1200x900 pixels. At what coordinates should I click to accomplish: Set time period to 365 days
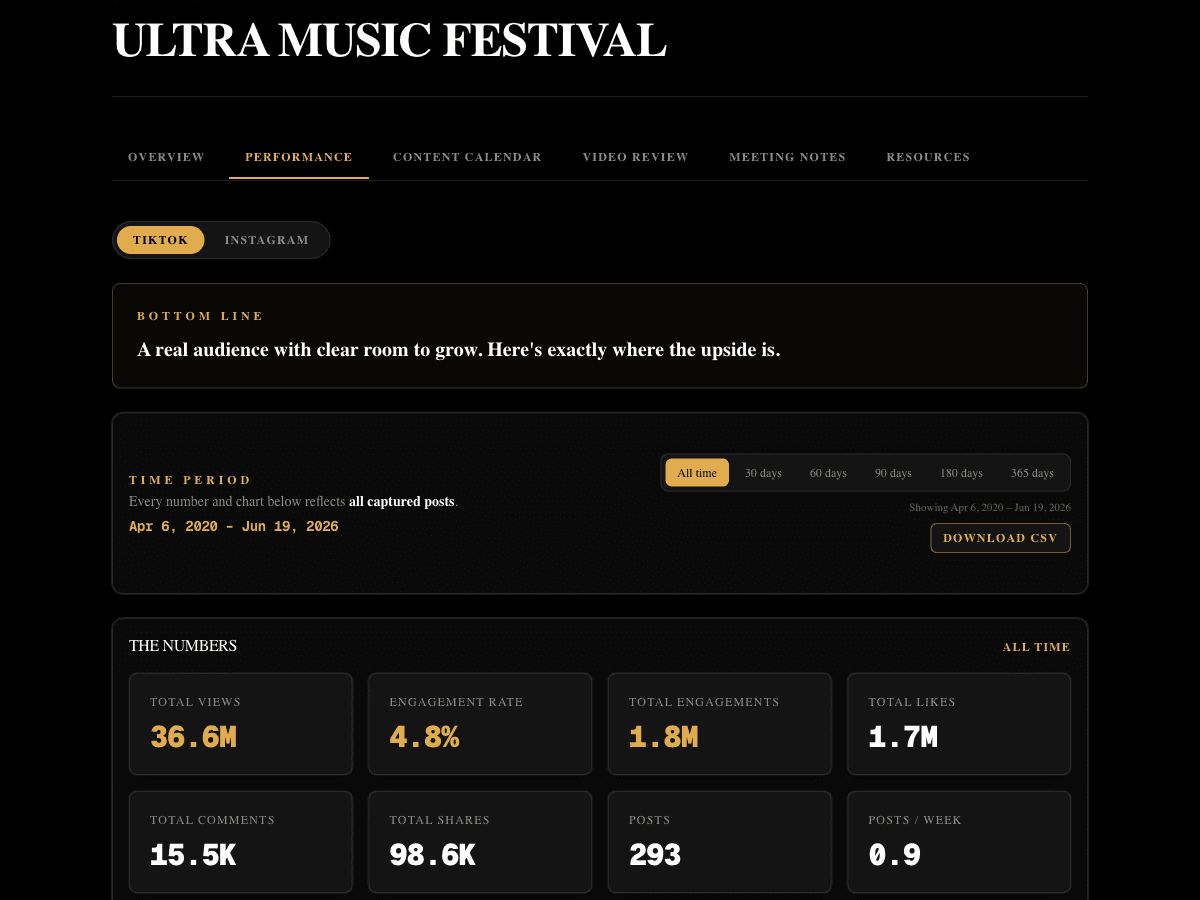[1032, 473]
